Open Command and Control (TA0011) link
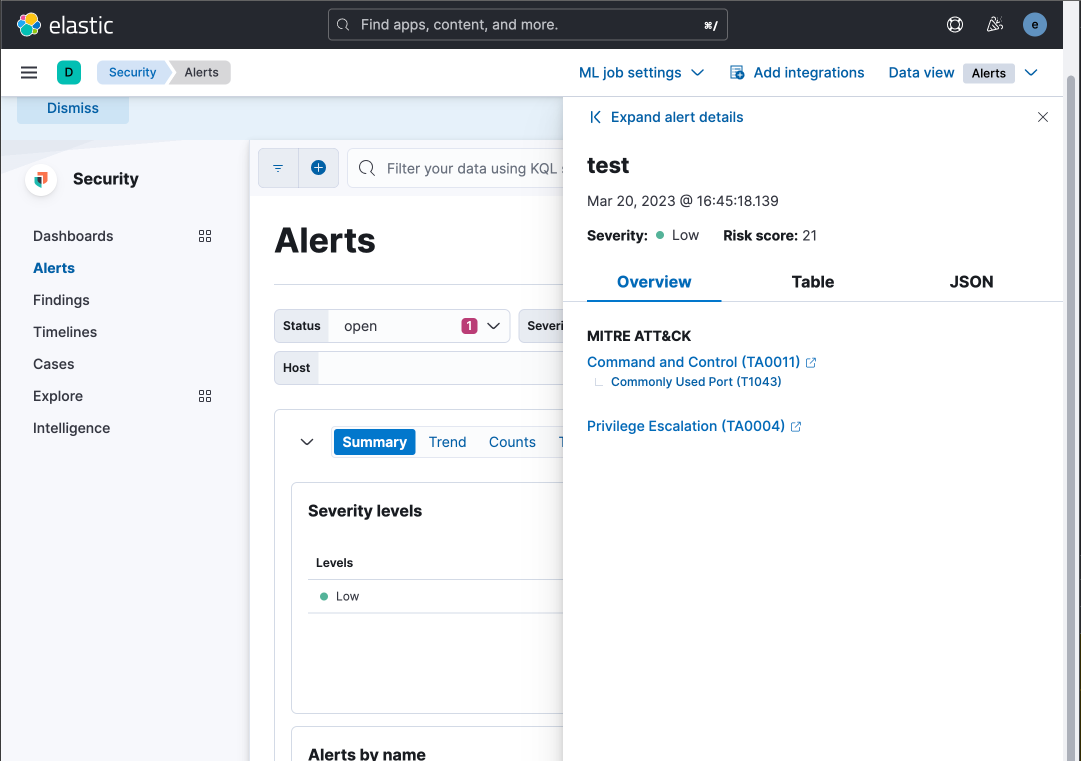The height and width of the screenshot is (761, 1081). [x=694, y=363]
